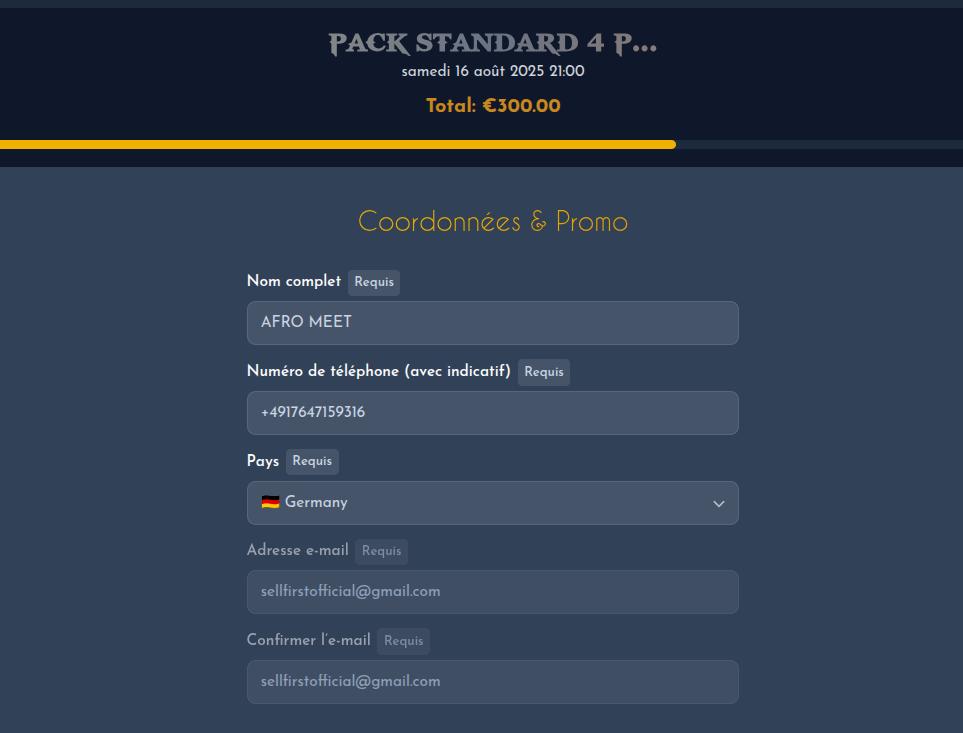The image size is (963, 733).
Task: Expand the country list via chevron arrow
Action: coord(719,503)
